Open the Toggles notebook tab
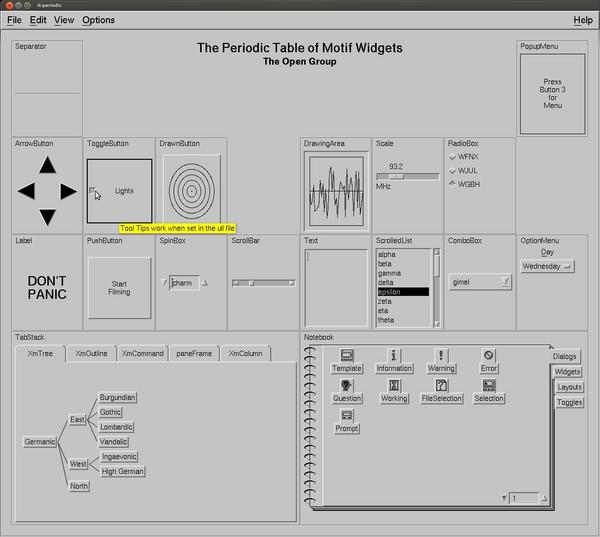This screenshot has width=600, height=537. pyautogui.click(x=569, y=402)
